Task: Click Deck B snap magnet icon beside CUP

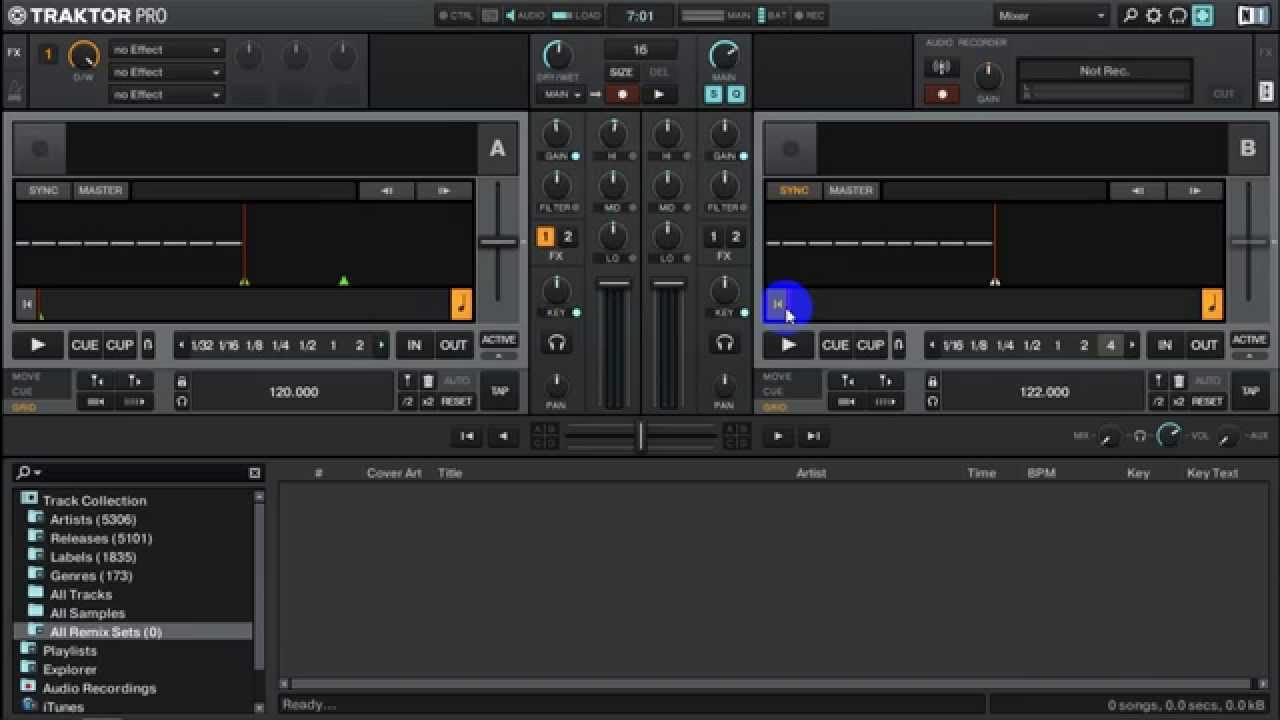Action: point(898,345)
